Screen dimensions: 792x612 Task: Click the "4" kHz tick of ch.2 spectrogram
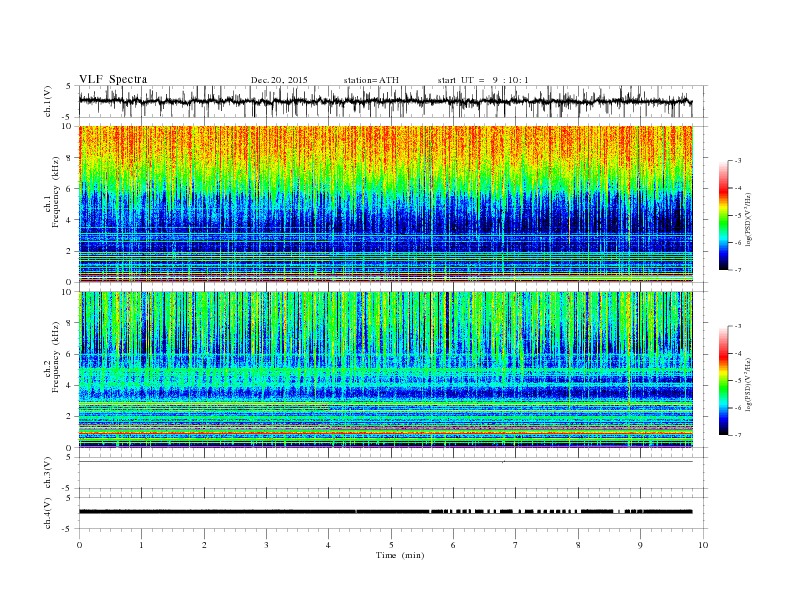pos(70,385)
